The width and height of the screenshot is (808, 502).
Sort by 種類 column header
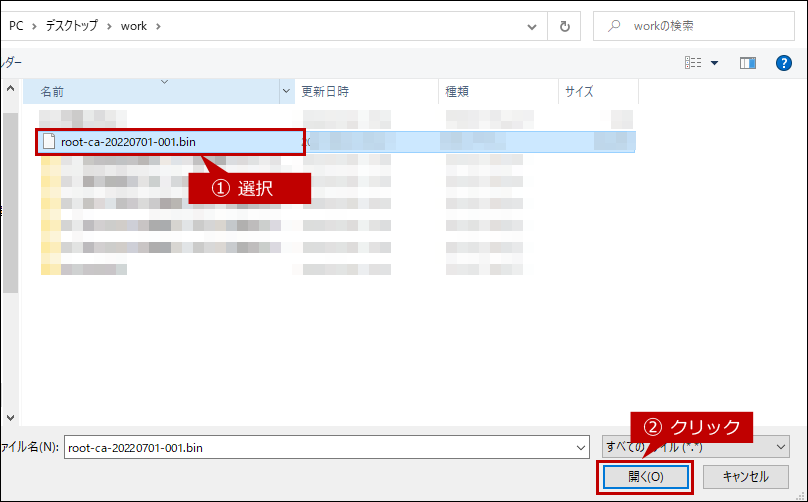[x=498, y=92]
